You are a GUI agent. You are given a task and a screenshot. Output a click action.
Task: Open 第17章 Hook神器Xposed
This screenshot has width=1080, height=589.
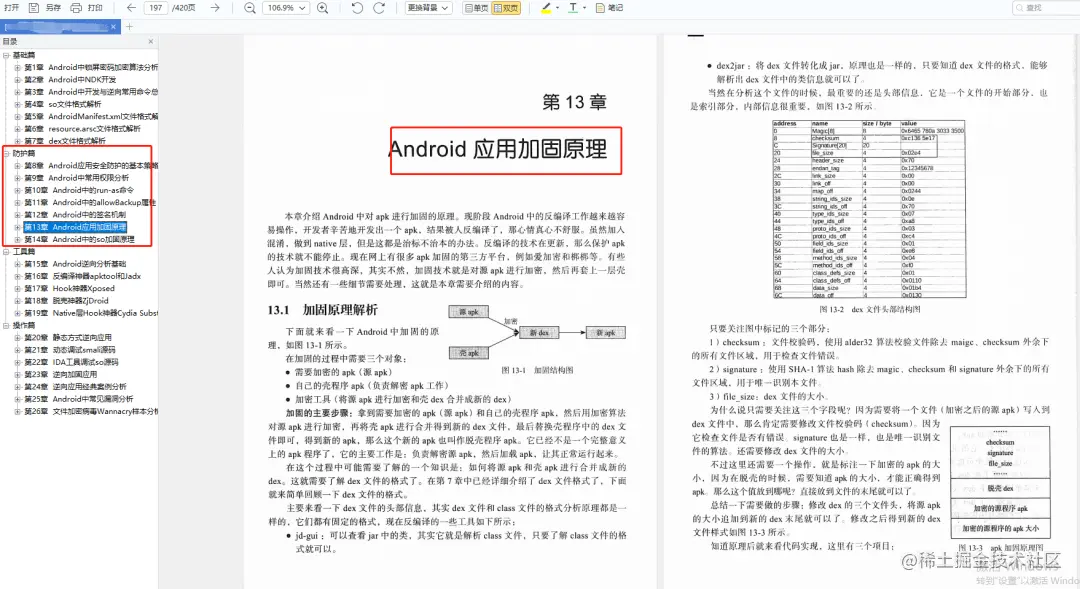tap(70, 289)
